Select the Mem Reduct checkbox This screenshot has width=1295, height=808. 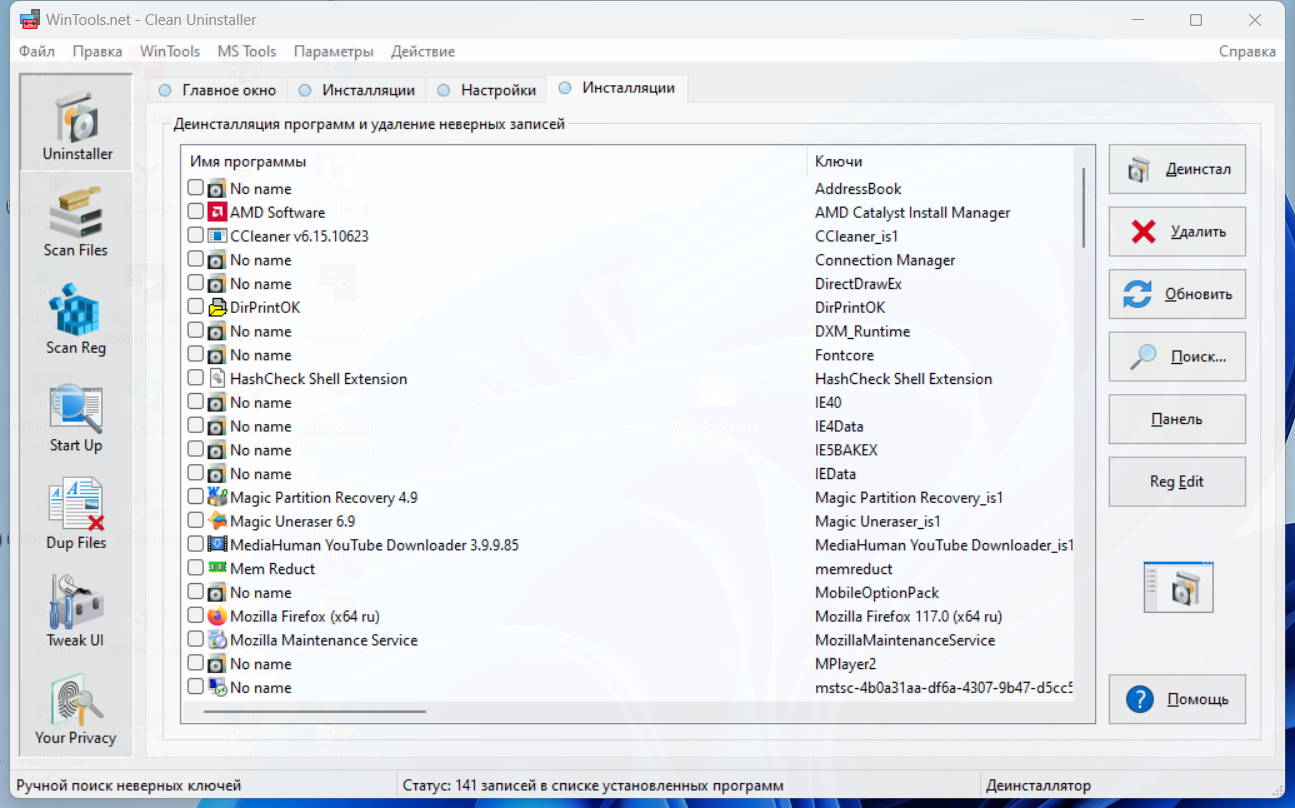click(195, 568)
